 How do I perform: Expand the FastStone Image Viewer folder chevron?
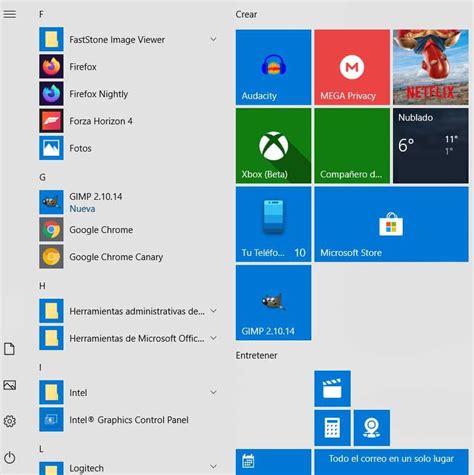click(x=213, y=39)
